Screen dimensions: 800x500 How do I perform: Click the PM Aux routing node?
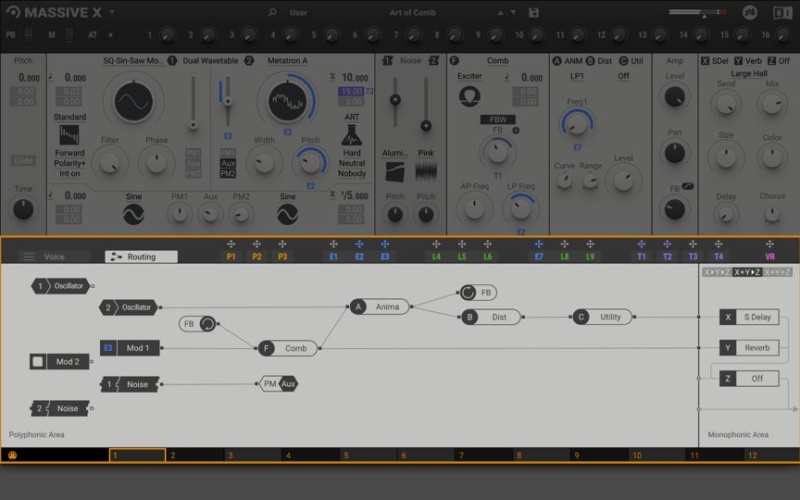pyautogui.click(x=279, y=384)
